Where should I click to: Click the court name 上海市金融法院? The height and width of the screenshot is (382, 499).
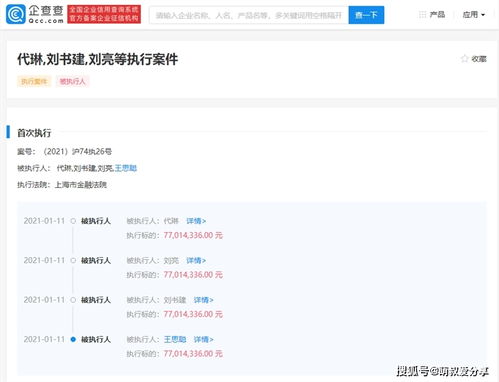[x=81, y=185]
